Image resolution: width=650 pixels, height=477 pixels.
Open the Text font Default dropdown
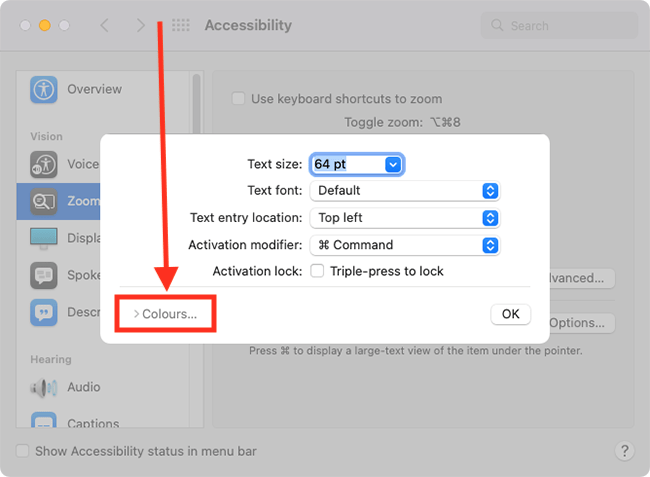point(405,191)
